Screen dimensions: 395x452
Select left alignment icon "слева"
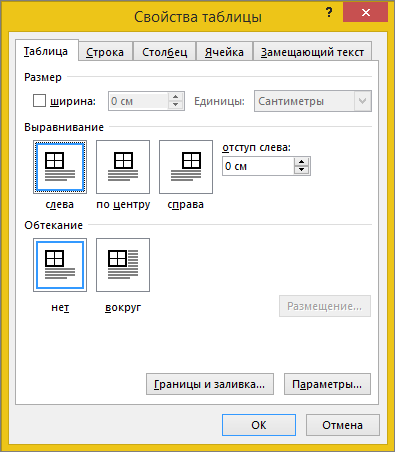[x=60, y=167]
